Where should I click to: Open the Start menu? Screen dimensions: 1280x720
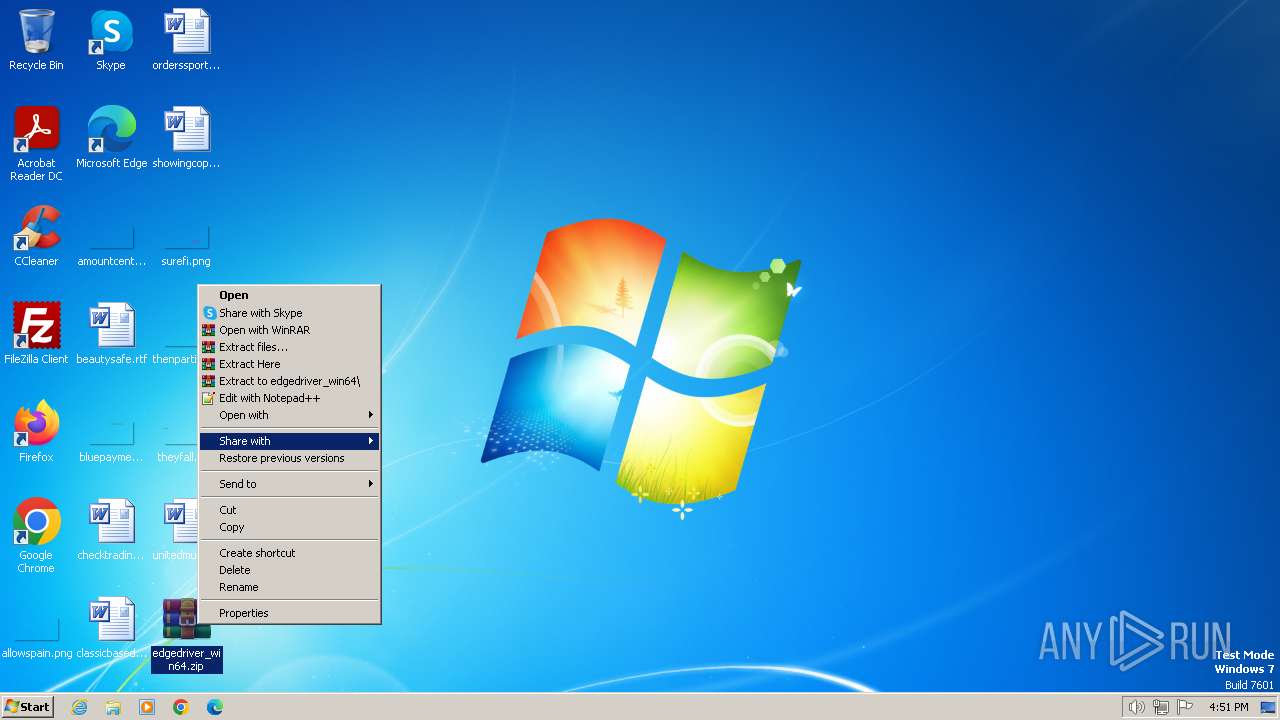(x=27, y=707)
